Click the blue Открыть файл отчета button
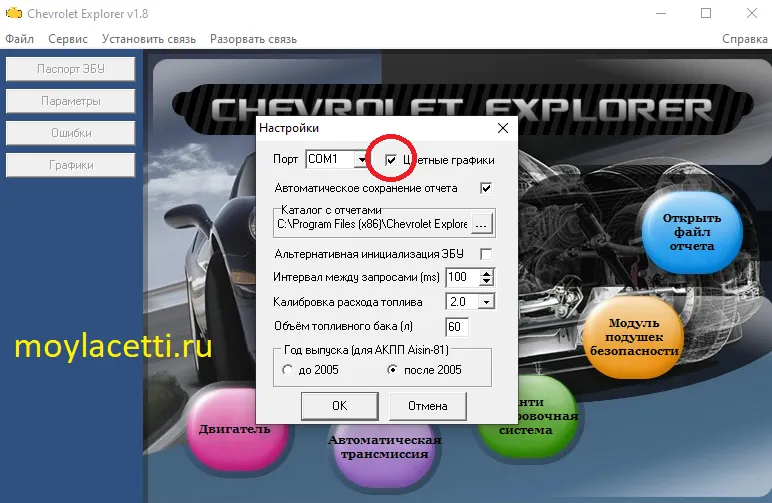 (692, 232)
